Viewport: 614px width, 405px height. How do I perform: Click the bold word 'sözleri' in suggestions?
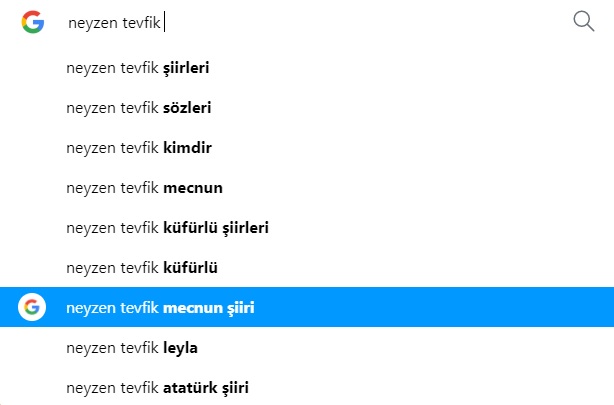pyautogui.click(x=187, y=108)
